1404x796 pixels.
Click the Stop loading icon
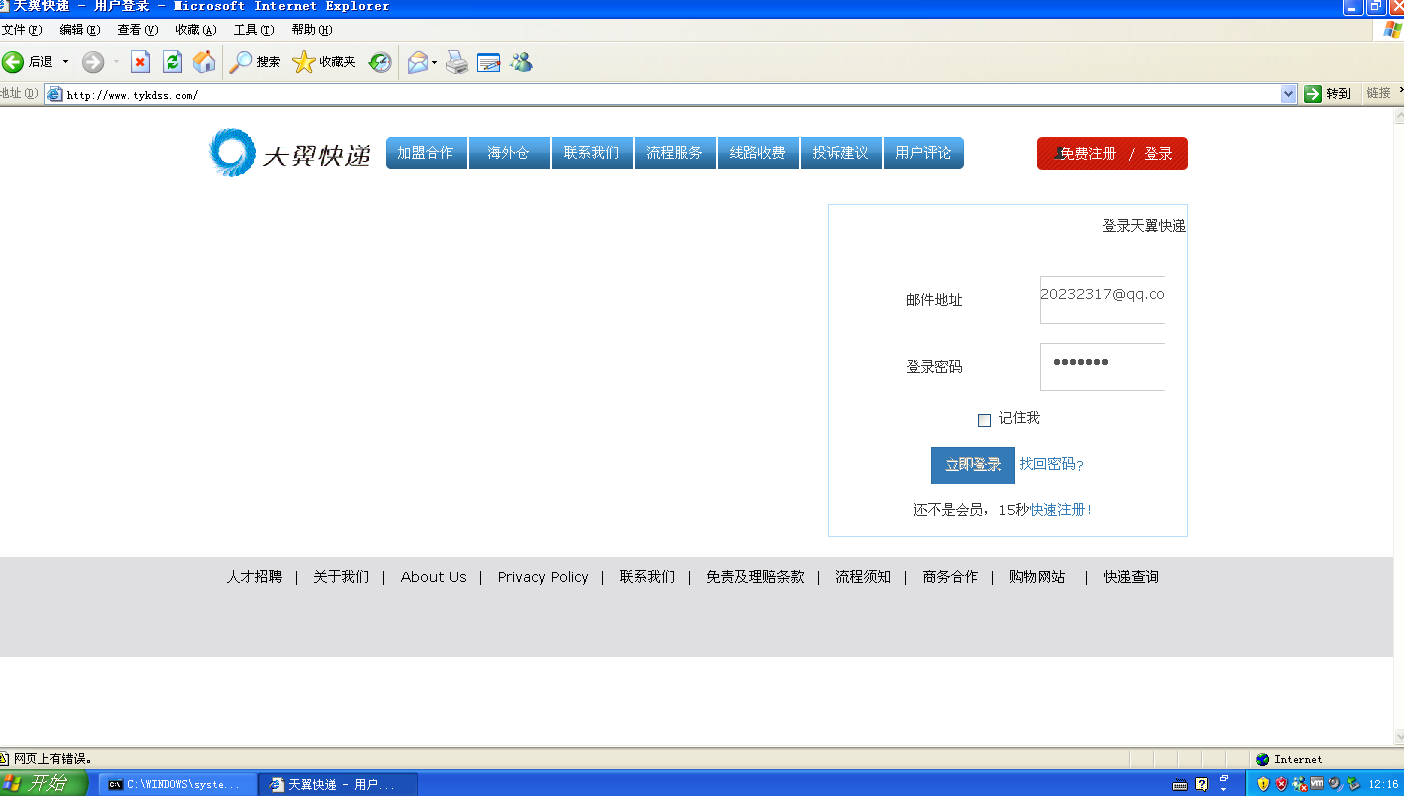tap(140, 62)
